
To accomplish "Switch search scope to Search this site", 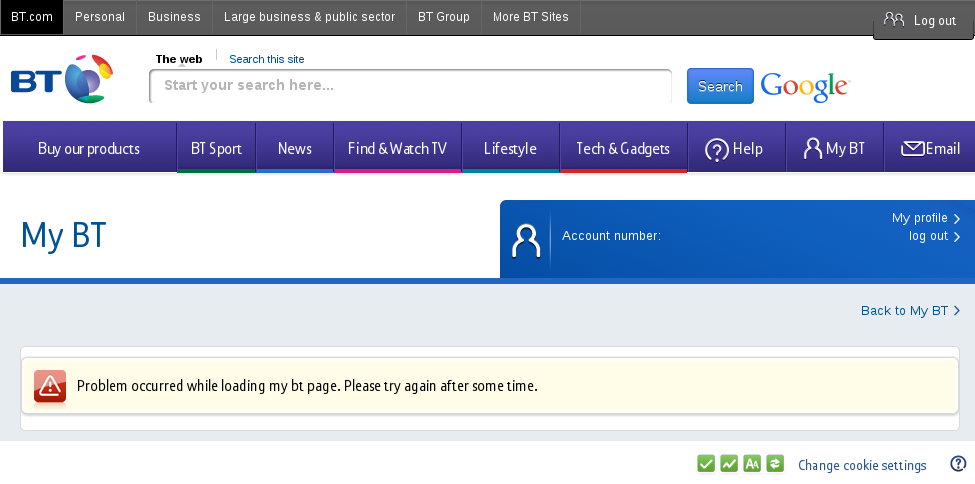I will pos(267,59).
